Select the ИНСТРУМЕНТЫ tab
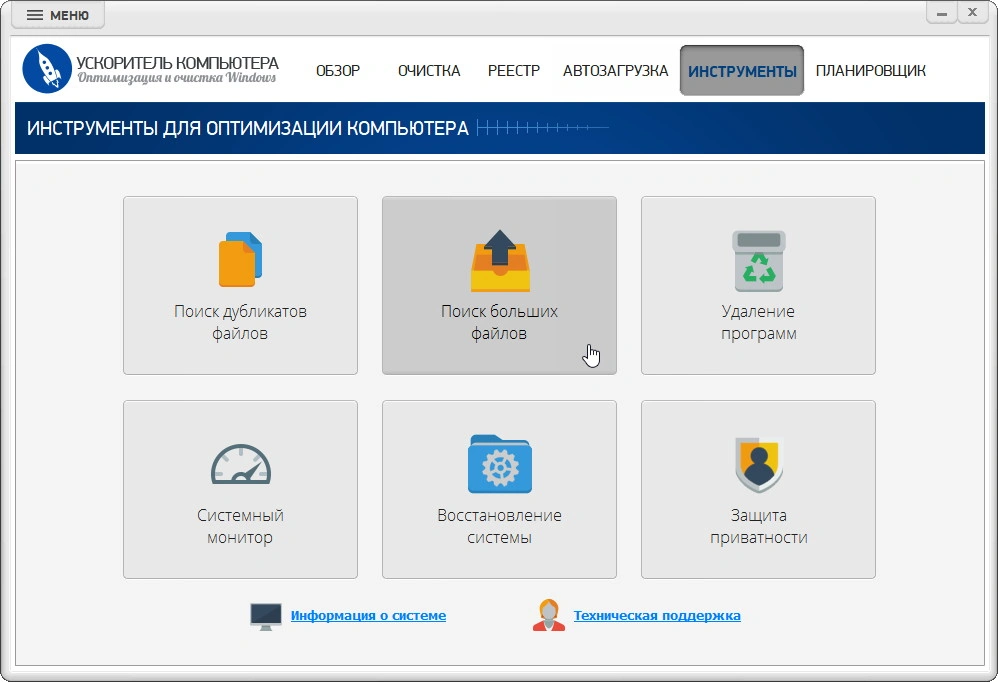998x682 pixels. point(742,71)
